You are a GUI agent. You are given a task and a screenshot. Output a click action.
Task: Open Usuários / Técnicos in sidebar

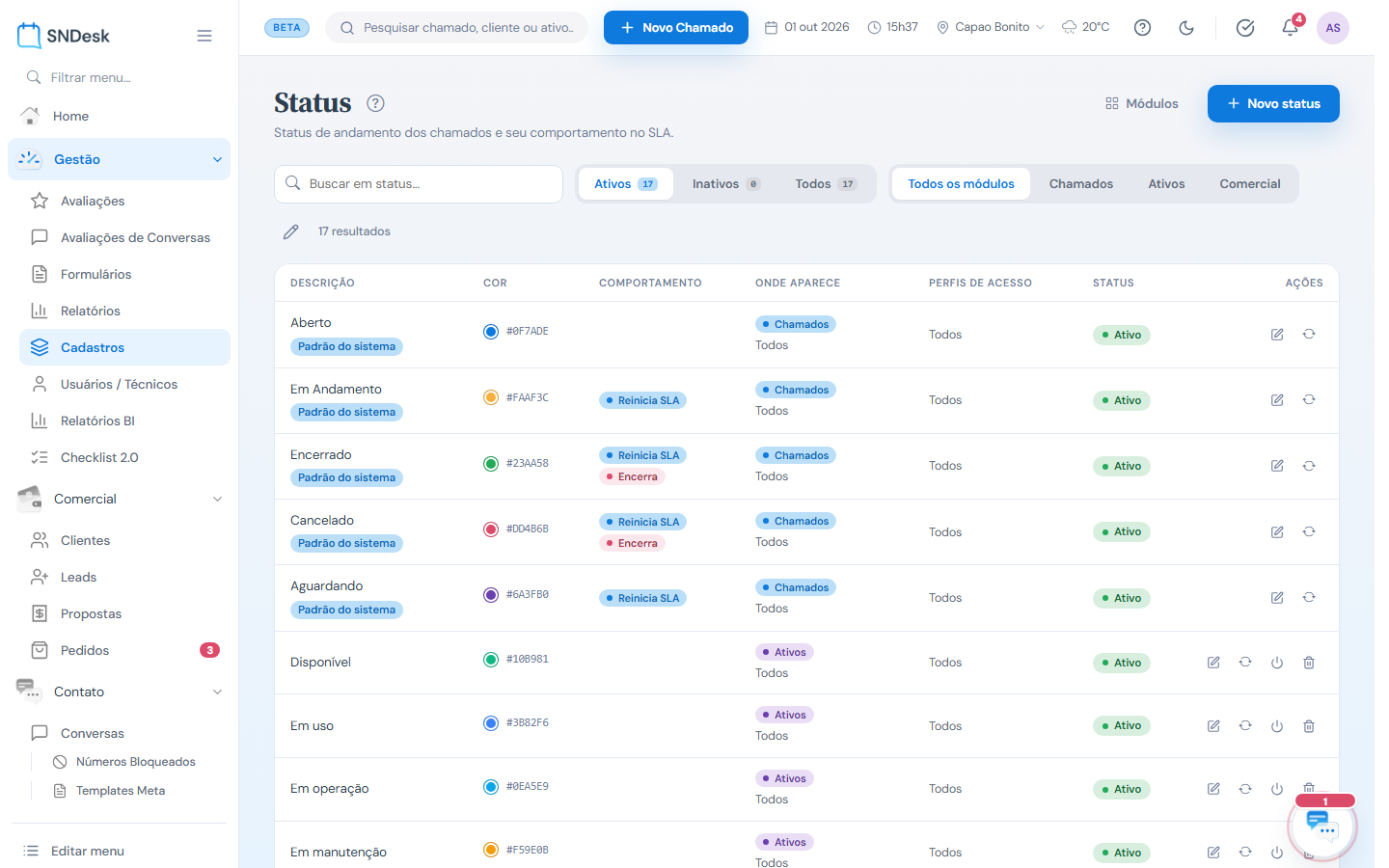pos(124,384)
